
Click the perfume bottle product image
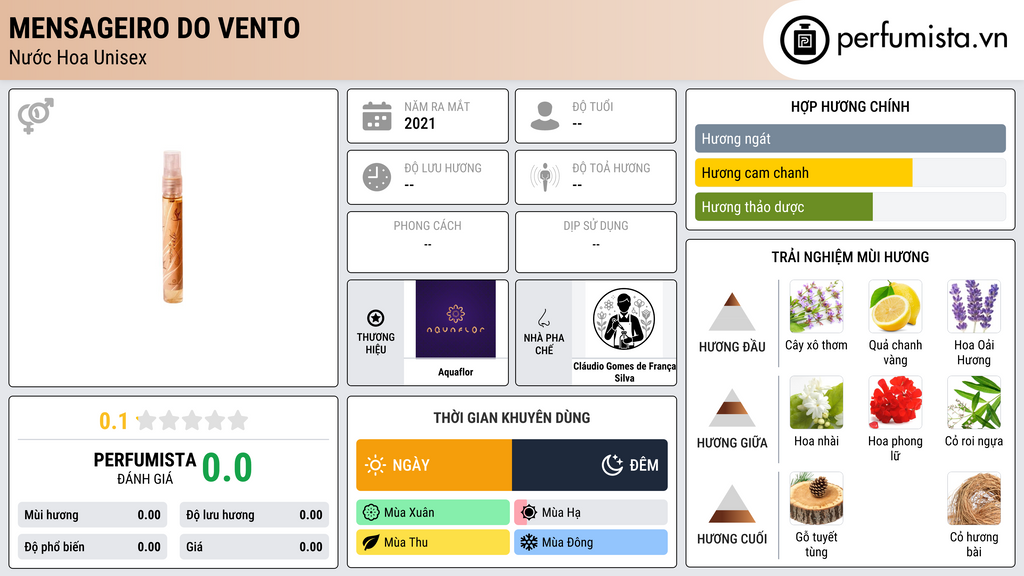tap(172, 227)
